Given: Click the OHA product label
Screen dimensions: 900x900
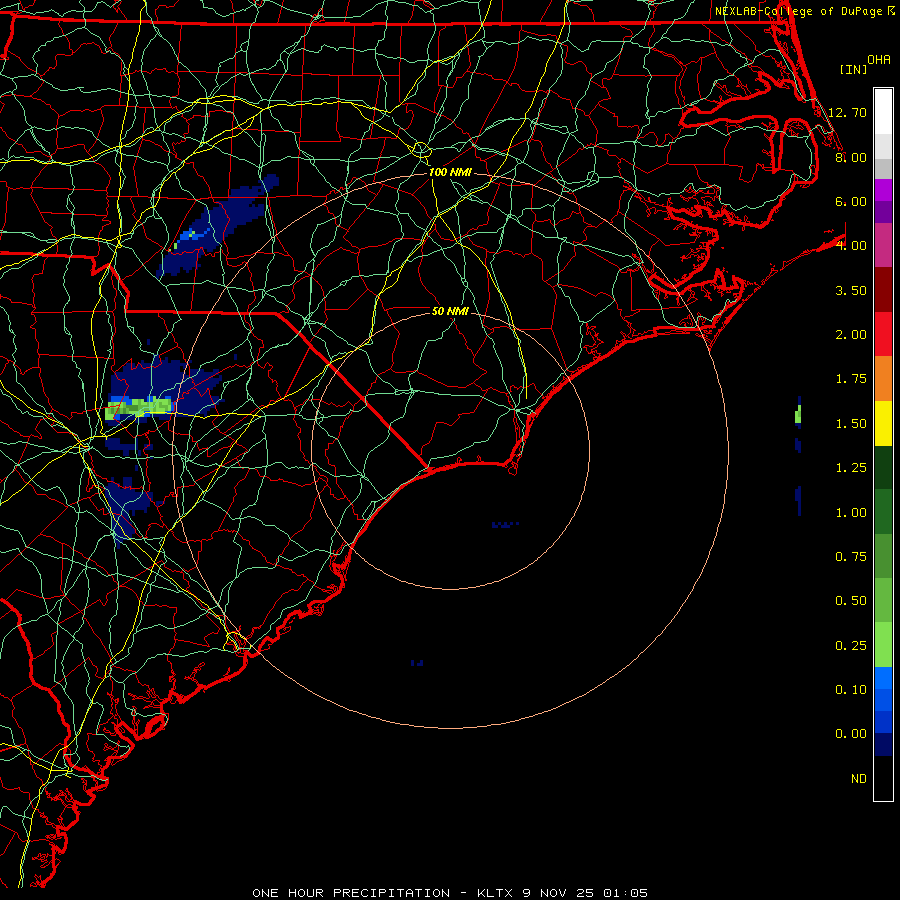Looking at the screenshot, I should (879, 59).
